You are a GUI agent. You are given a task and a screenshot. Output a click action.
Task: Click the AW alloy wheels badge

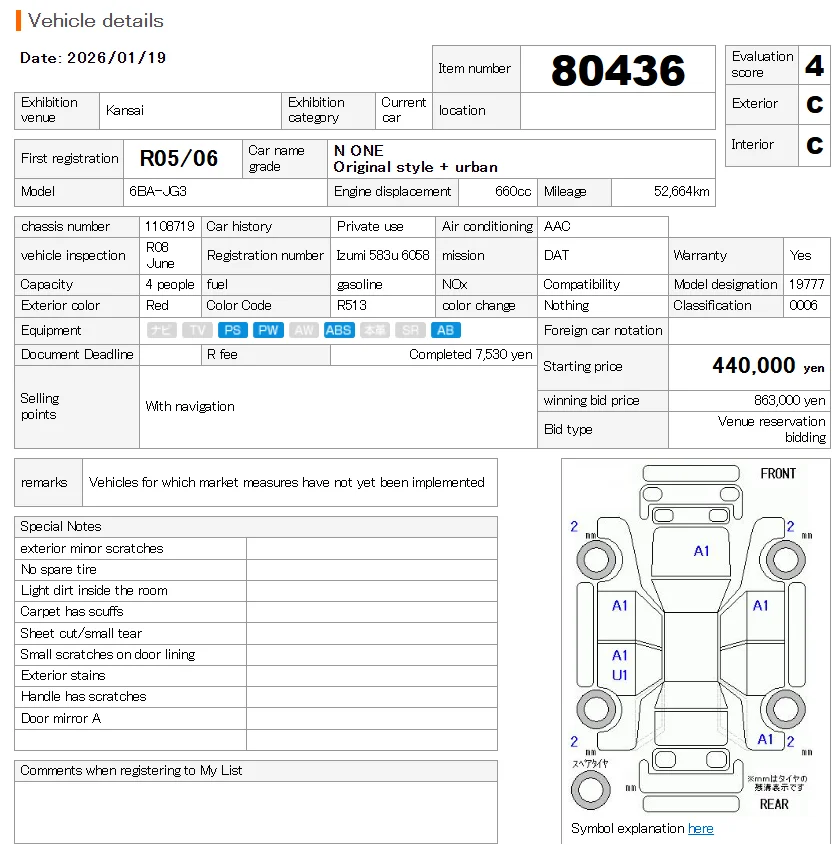click(303, 330)
